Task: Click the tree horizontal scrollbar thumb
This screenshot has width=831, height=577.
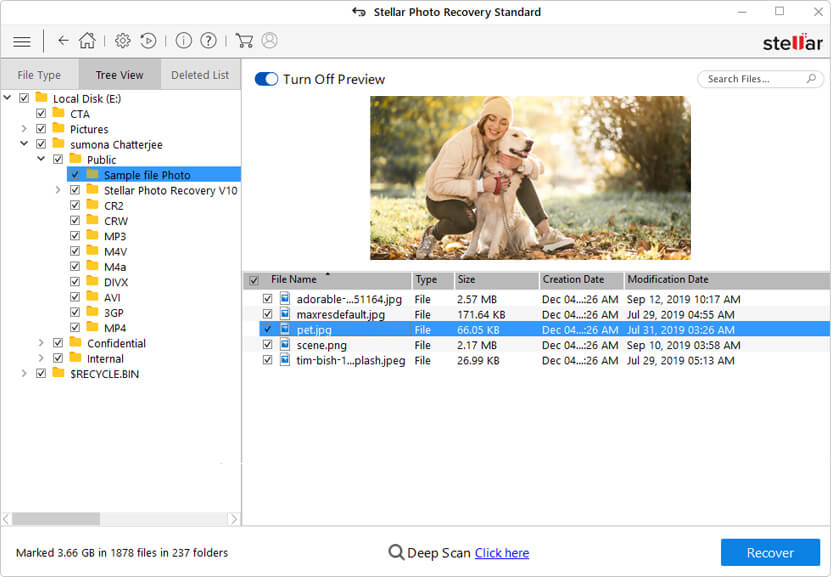Action: point(56,519)
